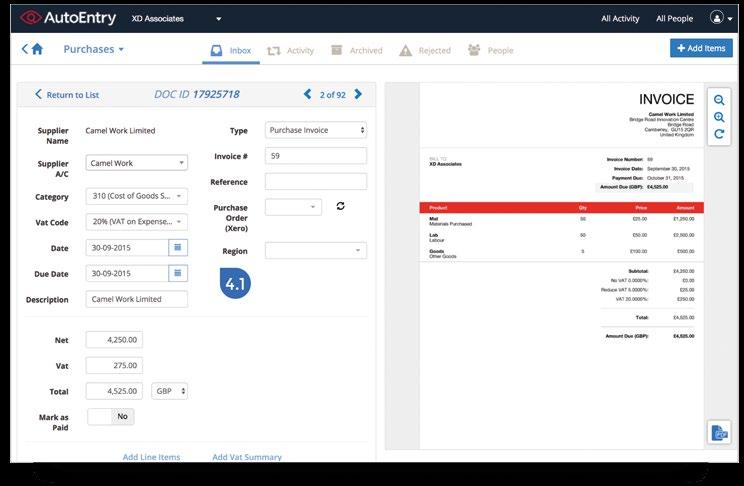Rotate the invoice preview image
This screenshot has height=486, width=744.
pos(719,134)
